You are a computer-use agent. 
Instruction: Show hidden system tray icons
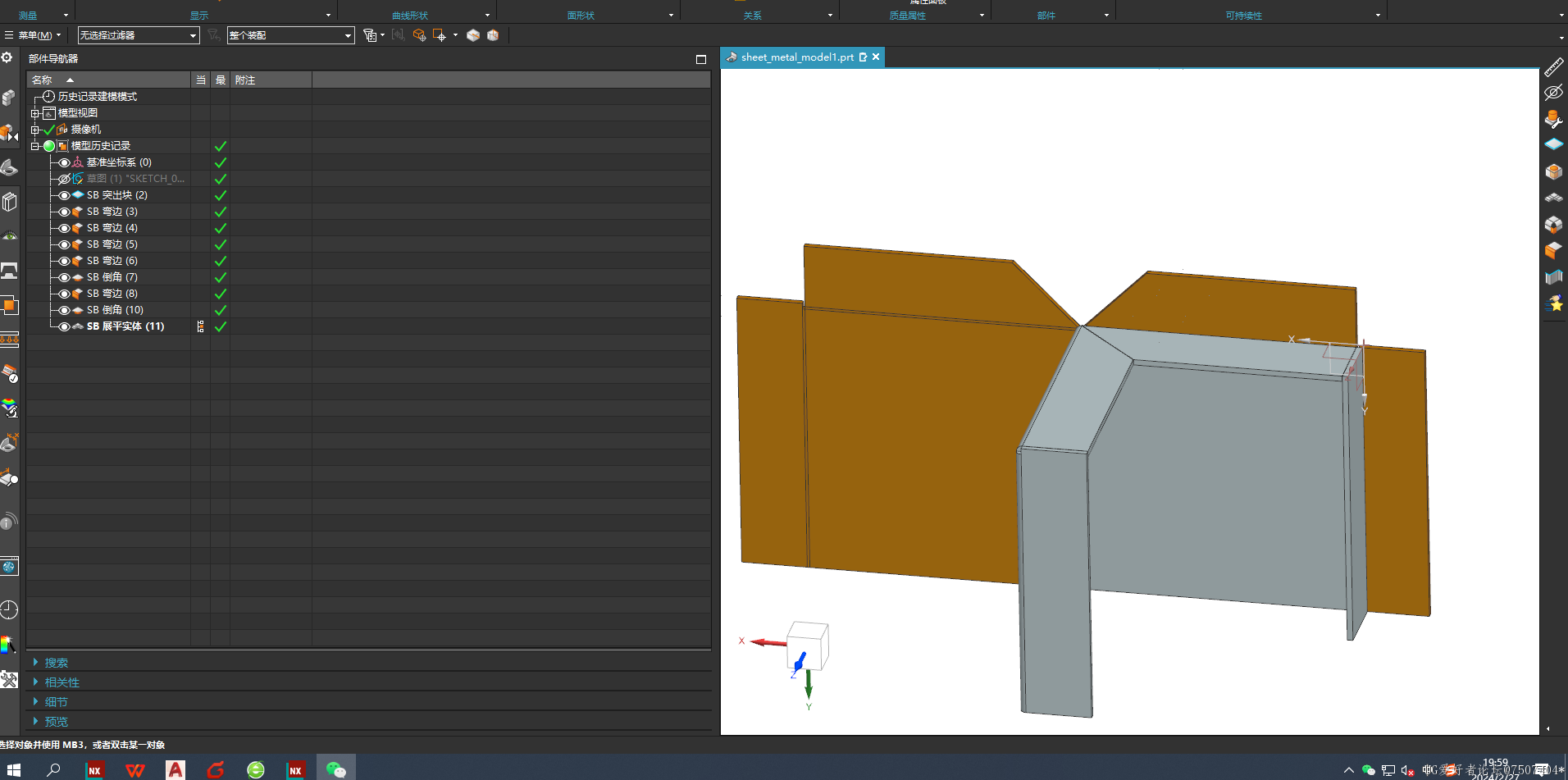tap(1348, 770)
